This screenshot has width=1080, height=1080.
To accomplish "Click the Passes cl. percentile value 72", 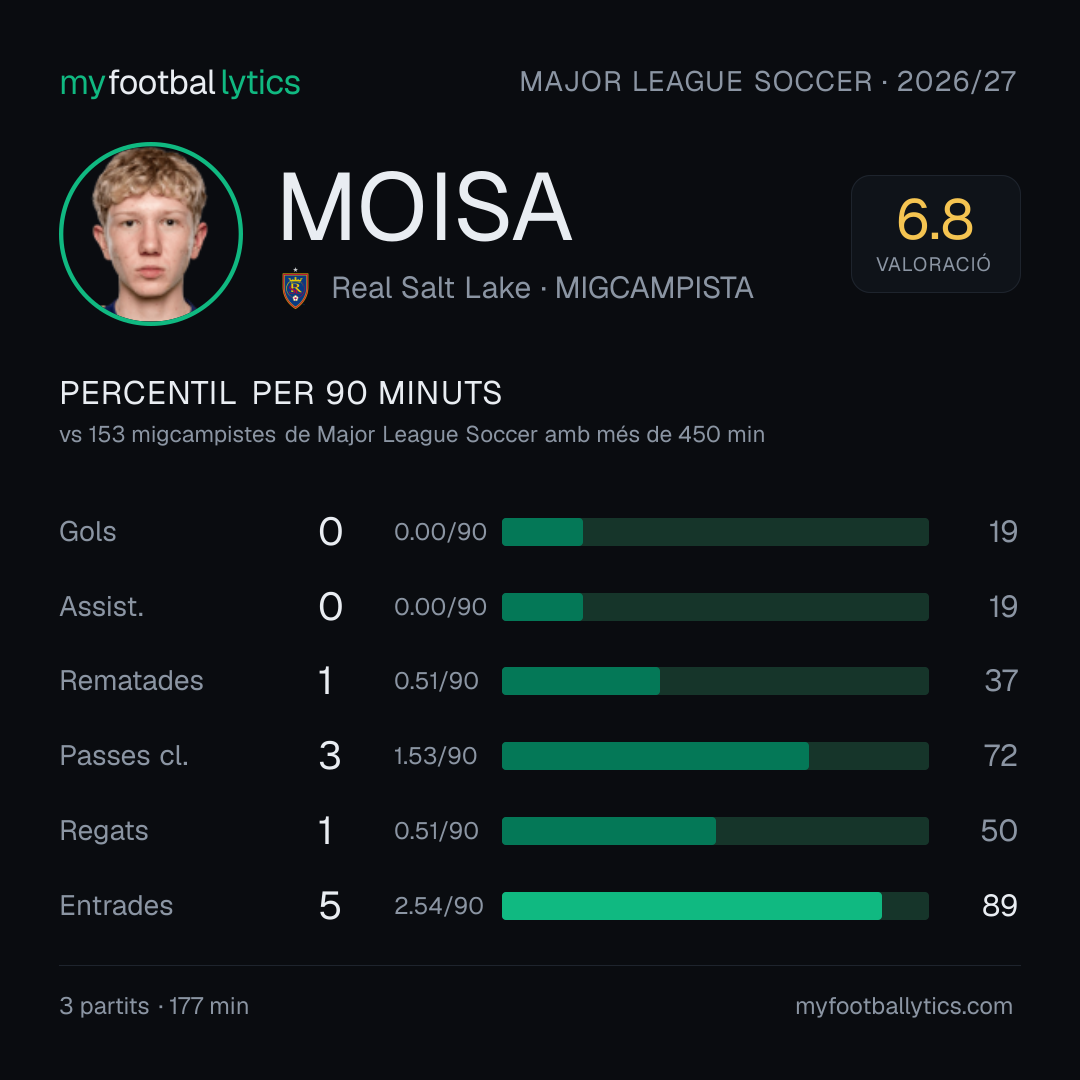I will pyautogui.click(x=1000, y=756).
